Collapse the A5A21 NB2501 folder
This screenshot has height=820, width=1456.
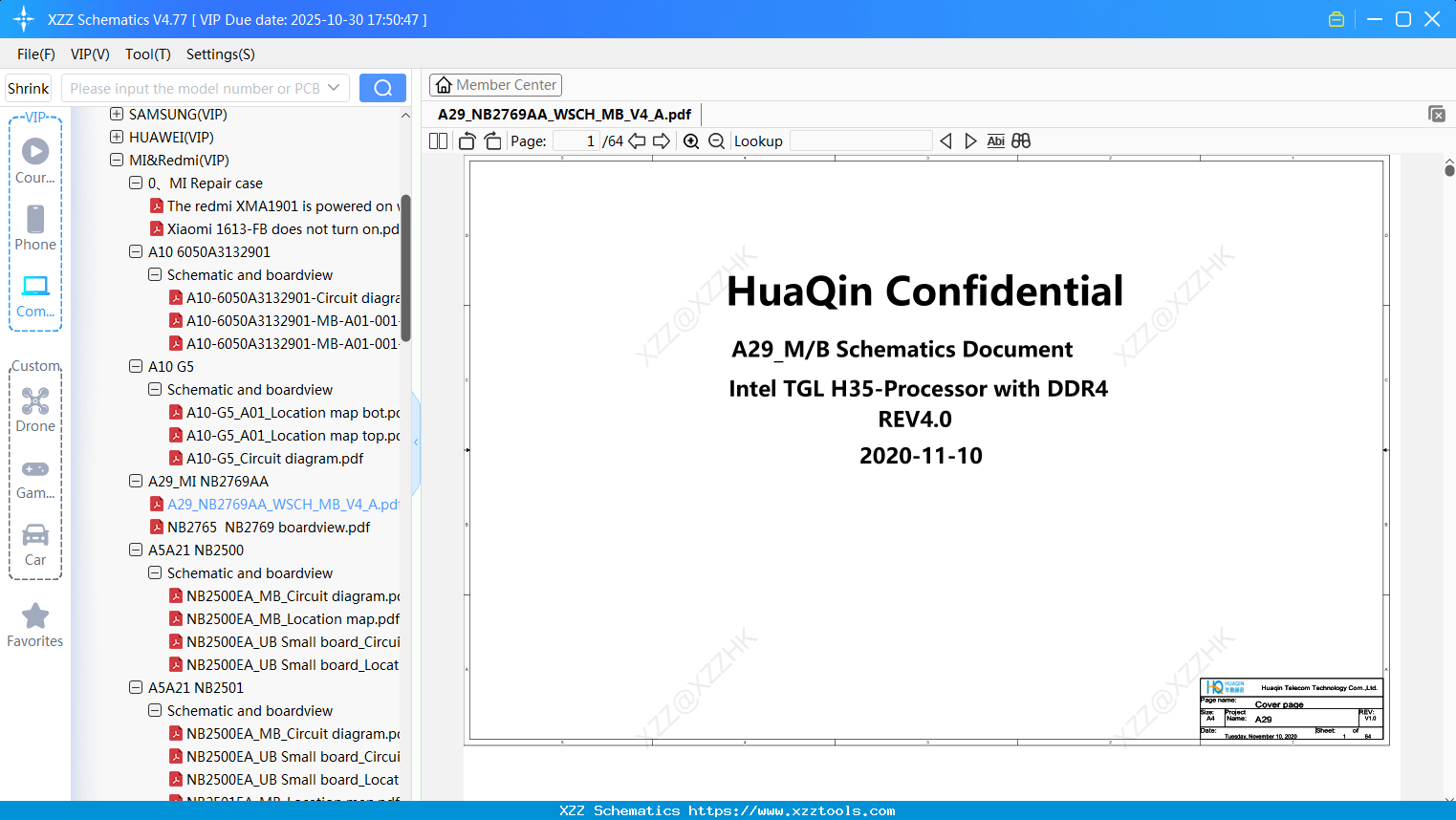[x=136, y=688]
